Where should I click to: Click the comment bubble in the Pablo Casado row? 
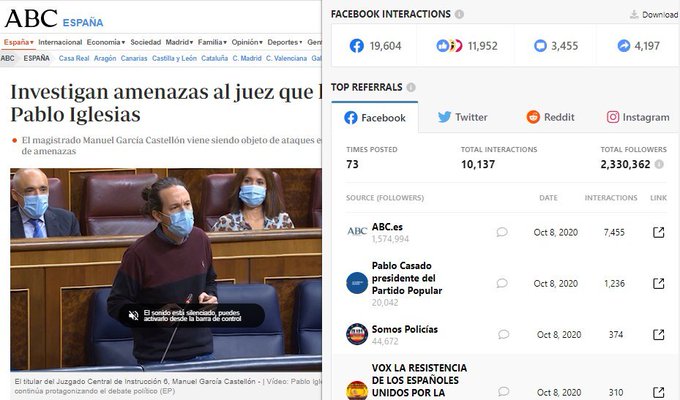click(x=502, y=283)
